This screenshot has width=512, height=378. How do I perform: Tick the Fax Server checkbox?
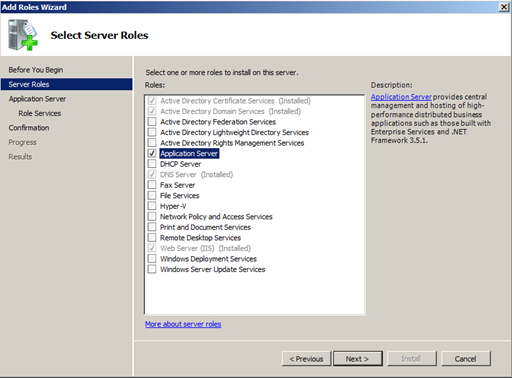152,185
